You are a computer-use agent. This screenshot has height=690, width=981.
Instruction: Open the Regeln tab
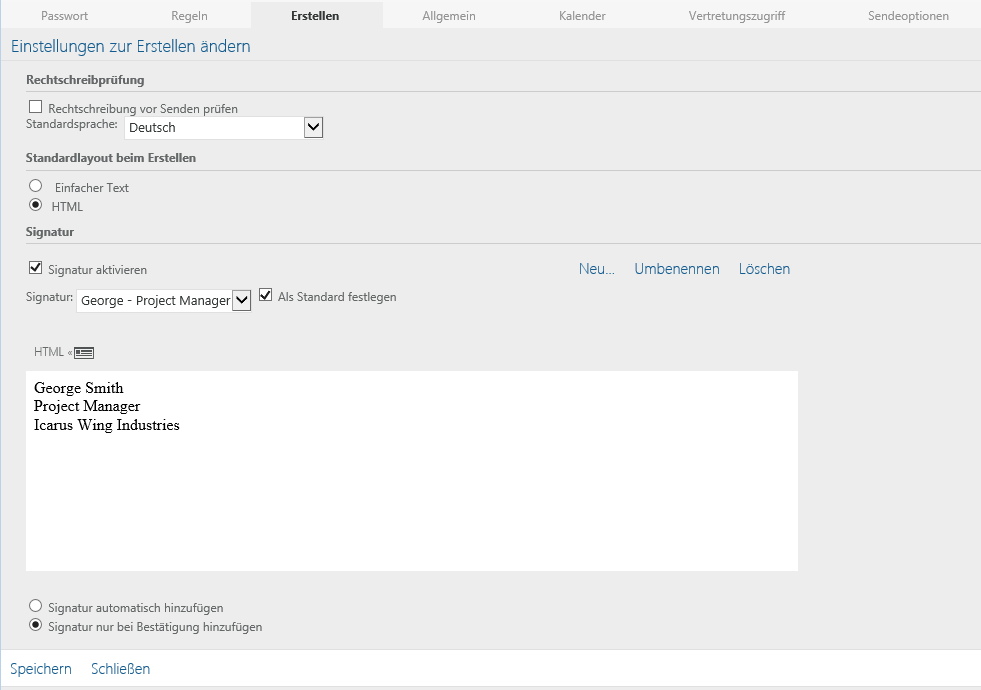[190, 16]
